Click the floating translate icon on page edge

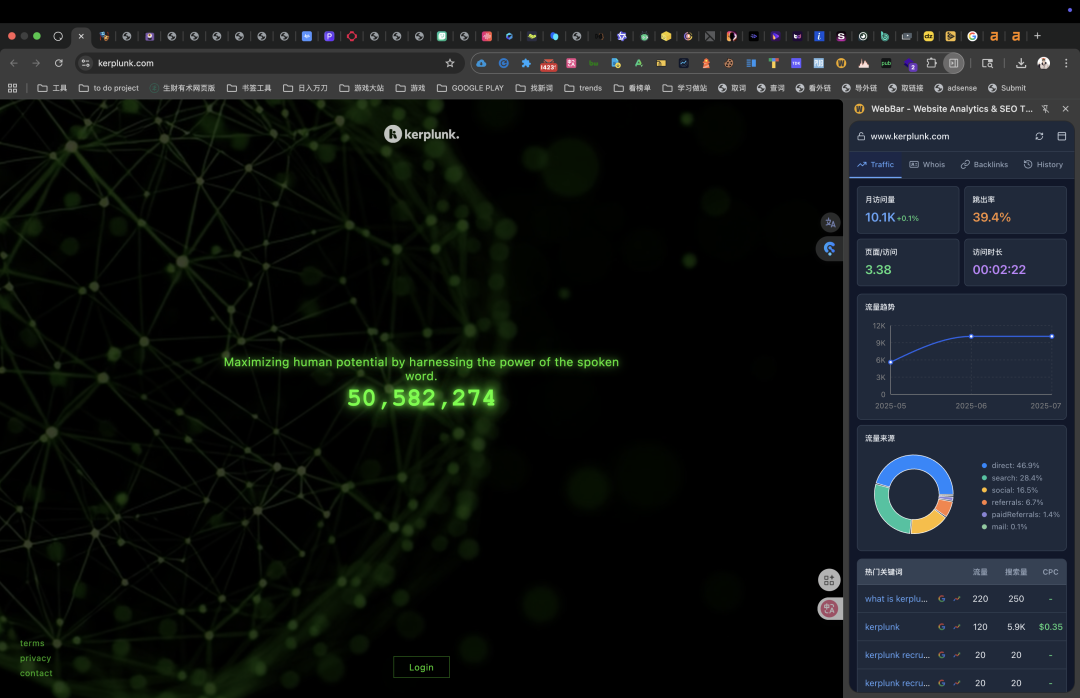(830, 223)
